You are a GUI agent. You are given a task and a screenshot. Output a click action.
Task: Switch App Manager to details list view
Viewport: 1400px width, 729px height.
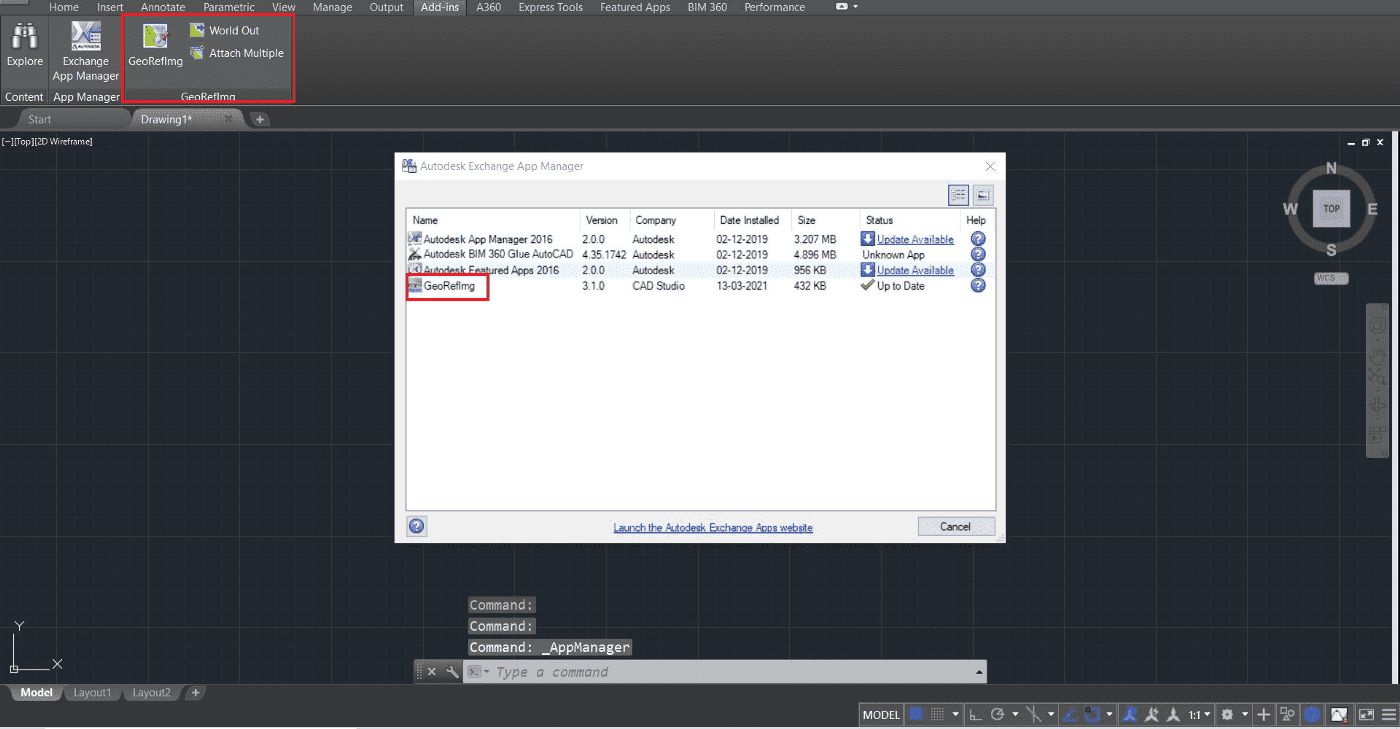[x=959, y=195]
